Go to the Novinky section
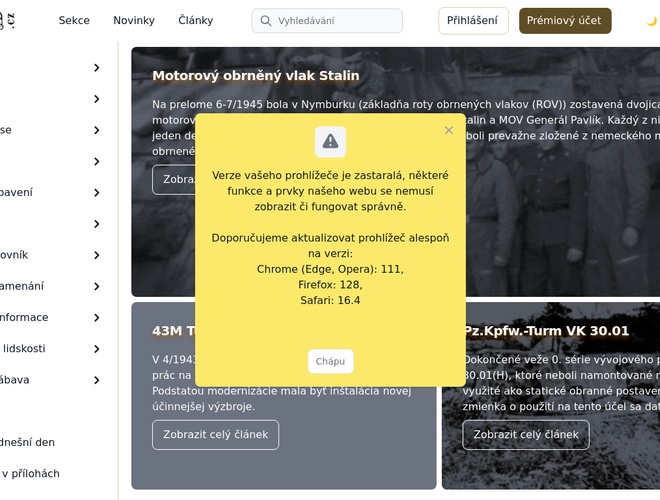 tap(134, 21)
